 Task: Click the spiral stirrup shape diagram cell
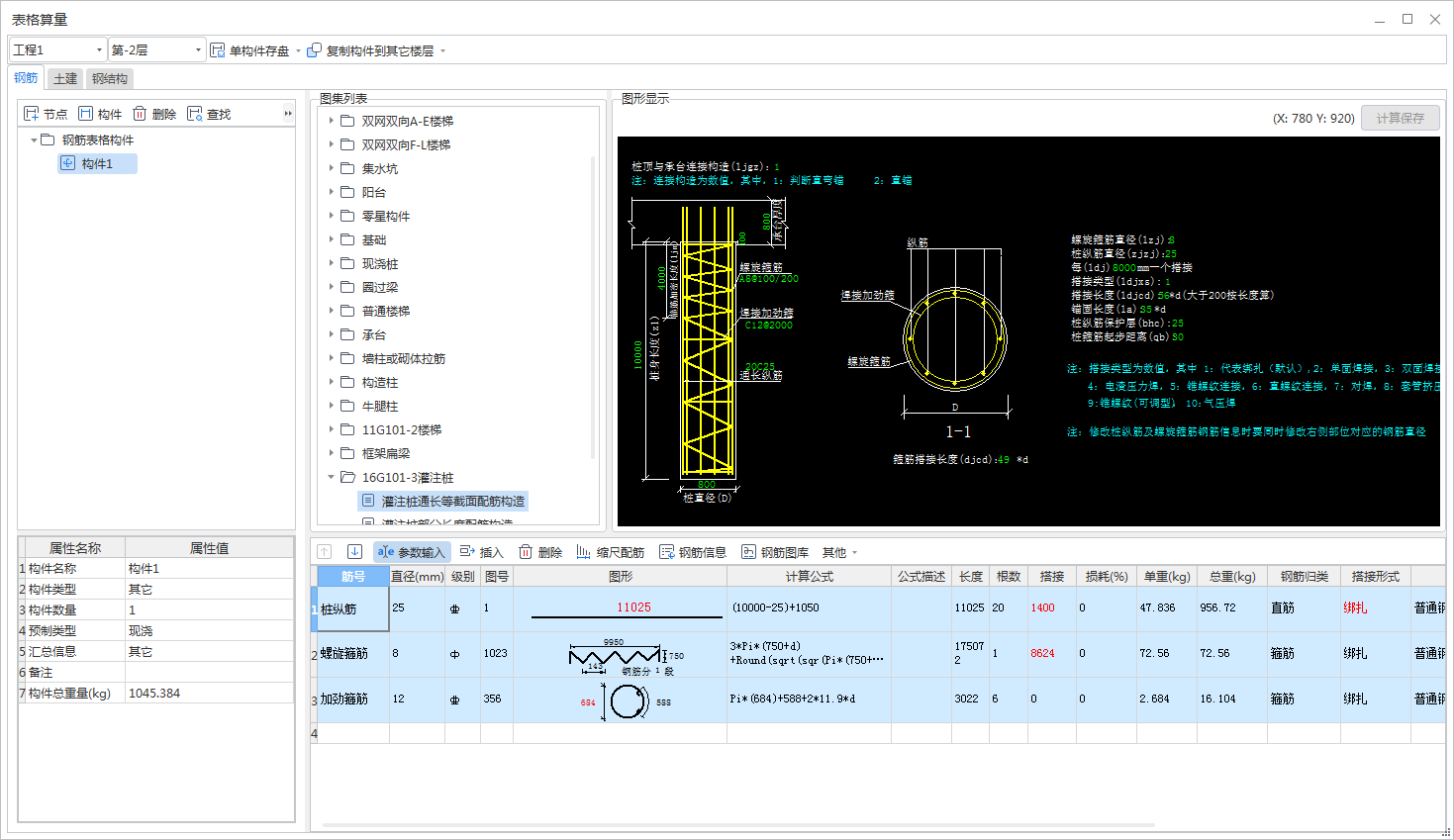pyautogui.click(x=620, y=654)
